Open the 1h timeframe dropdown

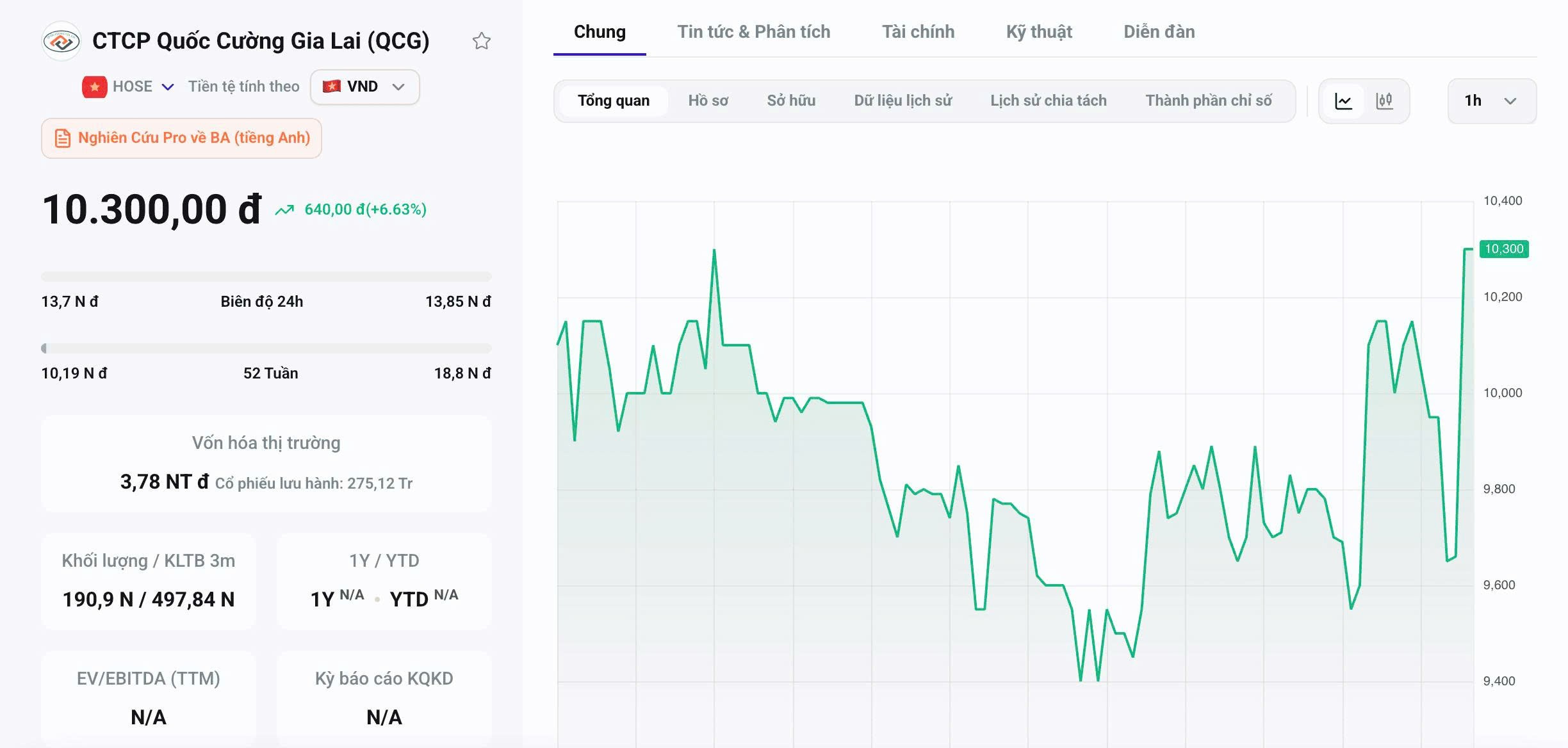tap(1492, 101)
